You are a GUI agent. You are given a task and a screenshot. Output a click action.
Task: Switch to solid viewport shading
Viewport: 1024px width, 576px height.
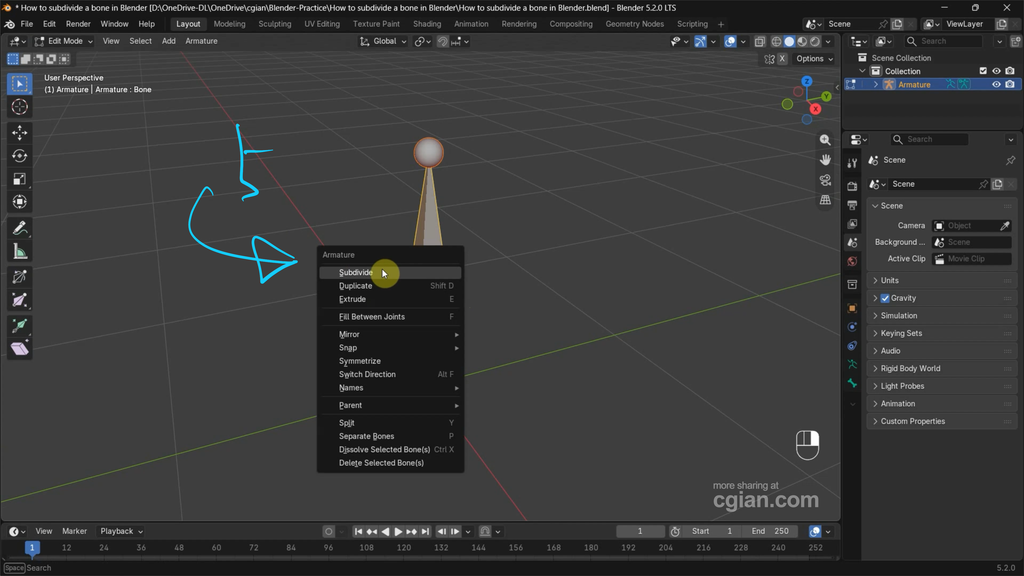[x=789, y=41]
